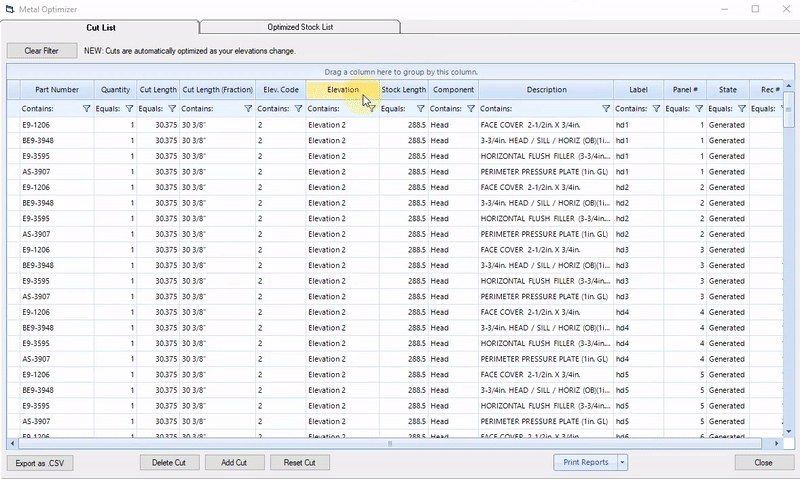Sort by the Elevation column header
This screenshot has height=479, width=800.
point(342,90)
